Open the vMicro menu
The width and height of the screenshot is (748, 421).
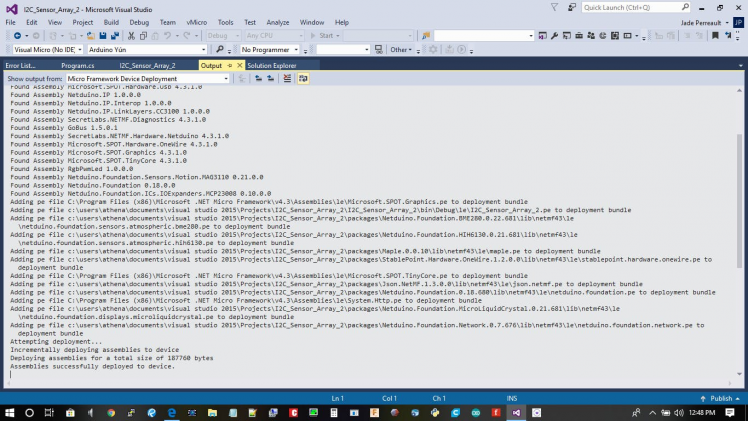tap(197, 21)
